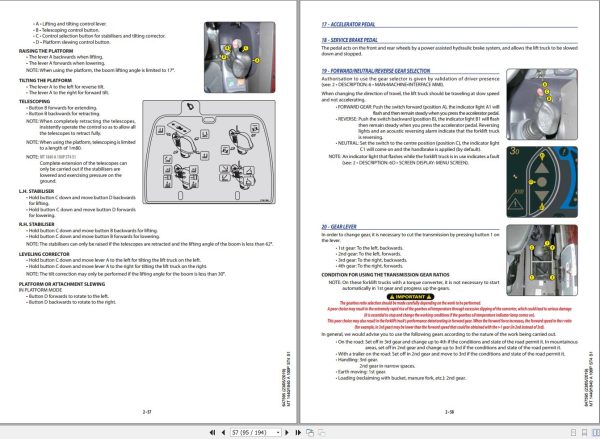The image size is (600, 439).
Task: Switch to single page view icon
Action: (573, 432)
